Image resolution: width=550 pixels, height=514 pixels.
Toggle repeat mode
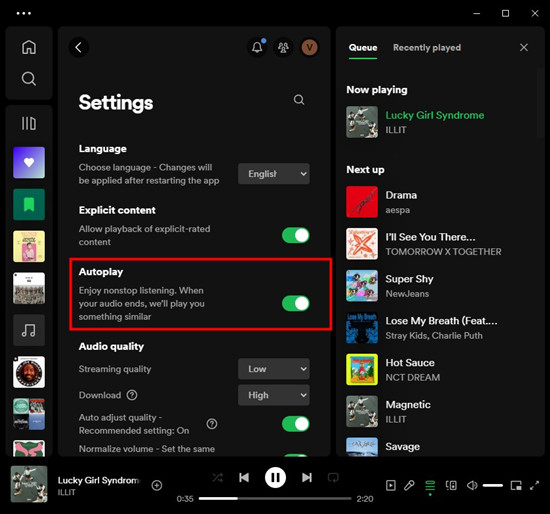click(333, 478)
